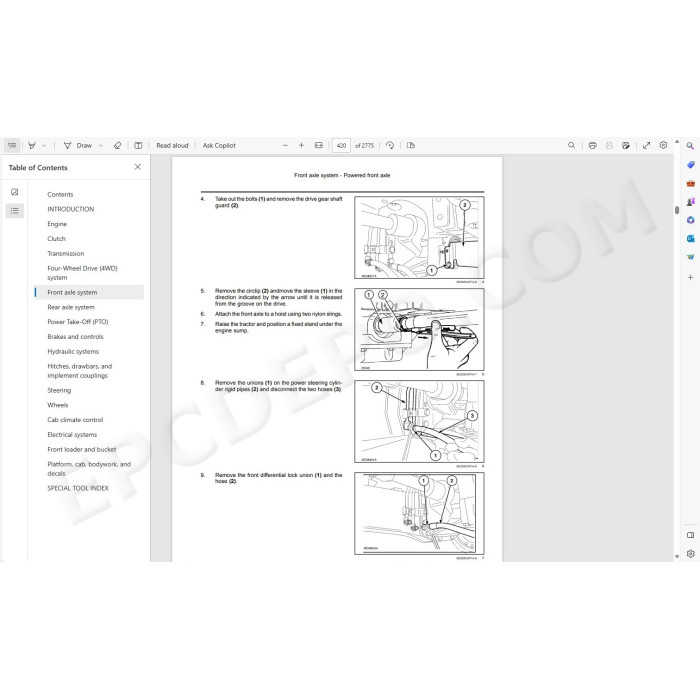Rotate the PDF page

point(390,146)
